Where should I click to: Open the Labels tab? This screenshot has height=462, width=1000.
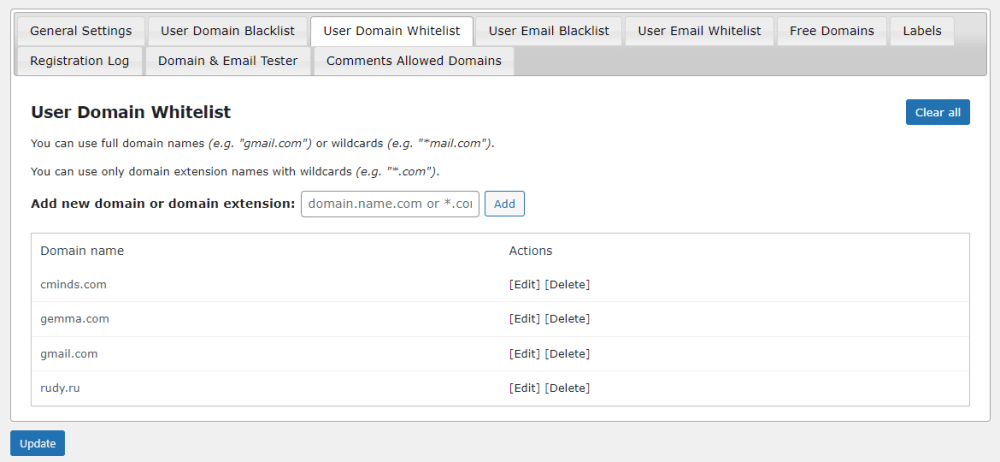click(x=921, y=31)
